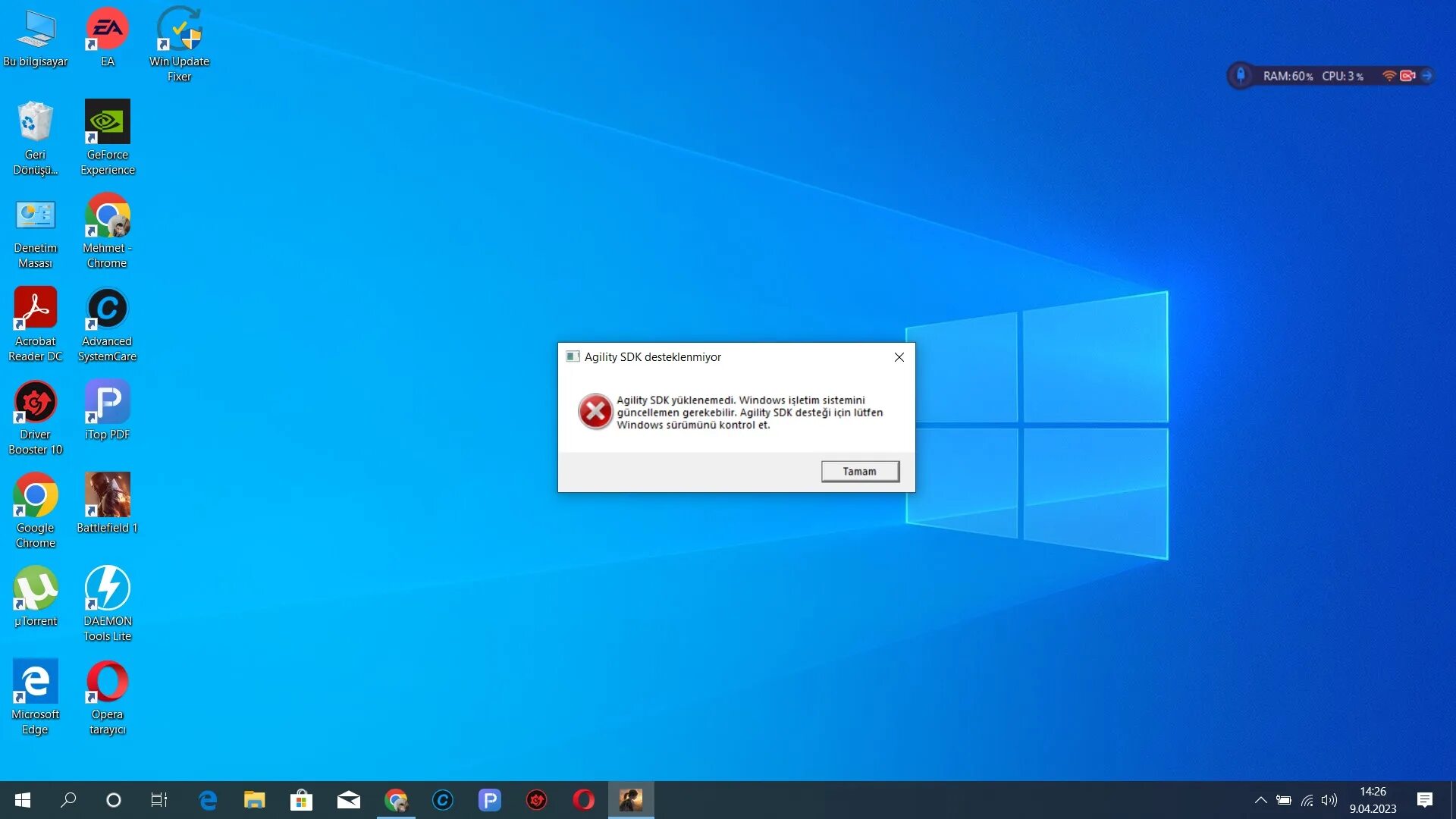Click the arrow on RAM/CPU widget
The width and height of the screenshot is (1456, 819).
click(x=1427, y=76)
